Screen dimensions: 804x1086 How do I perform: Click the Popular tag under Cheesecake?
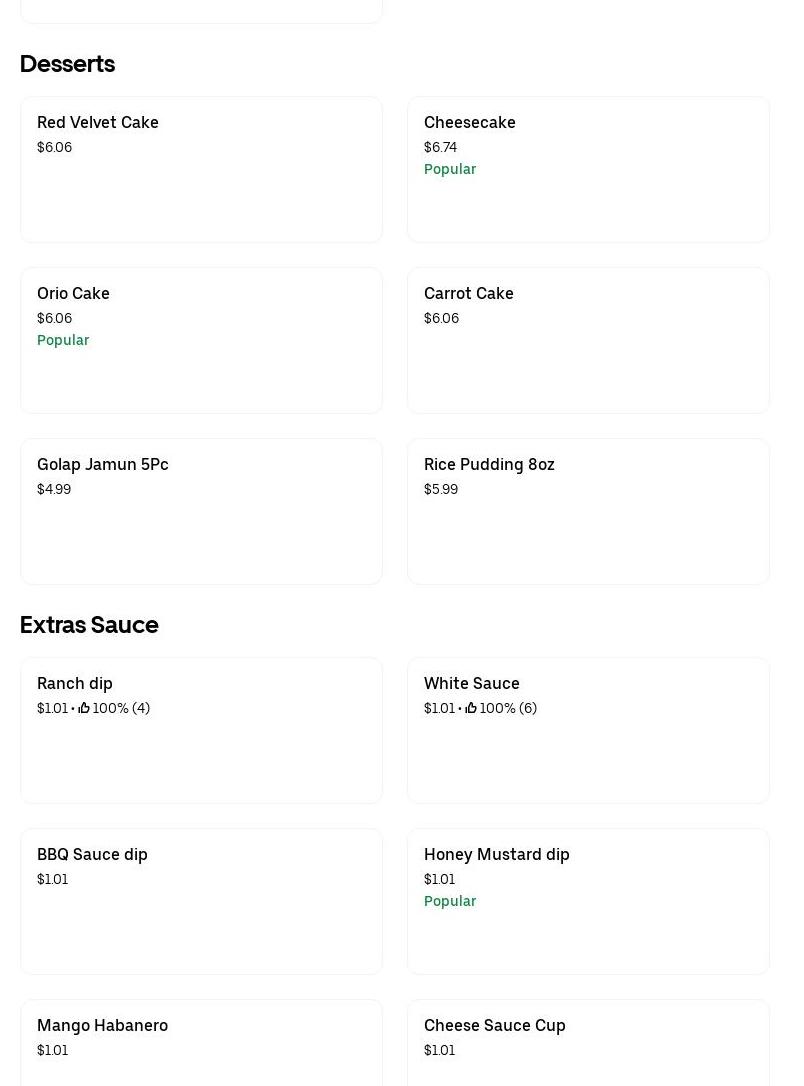450,169
